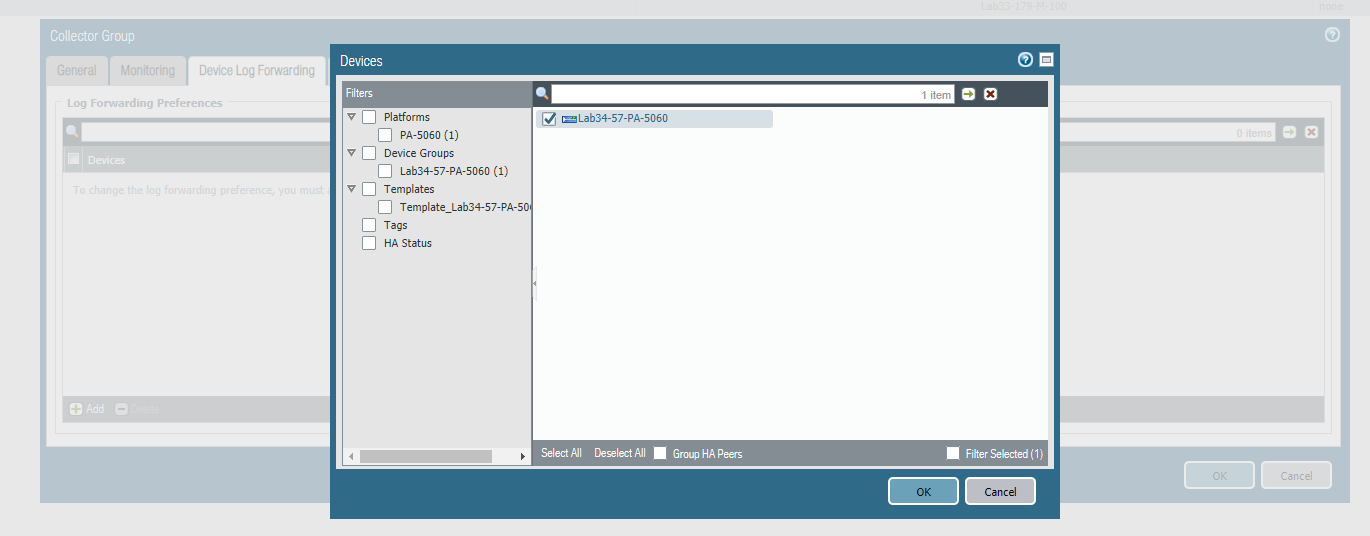
Task: Focus the Devices dialog search field
Action: [x=753, y=94]
